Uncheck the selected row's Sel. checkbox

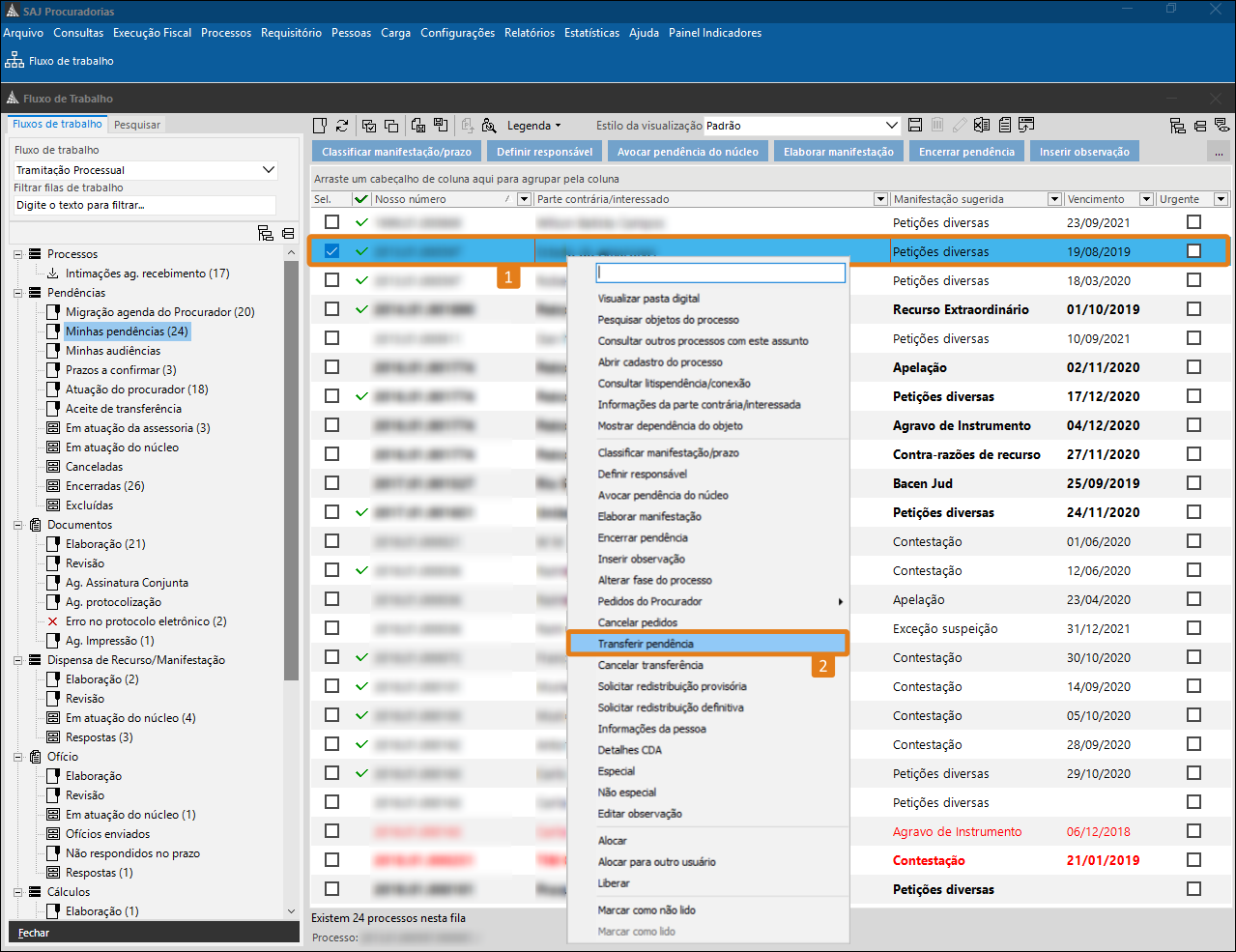tap(331, 251)
